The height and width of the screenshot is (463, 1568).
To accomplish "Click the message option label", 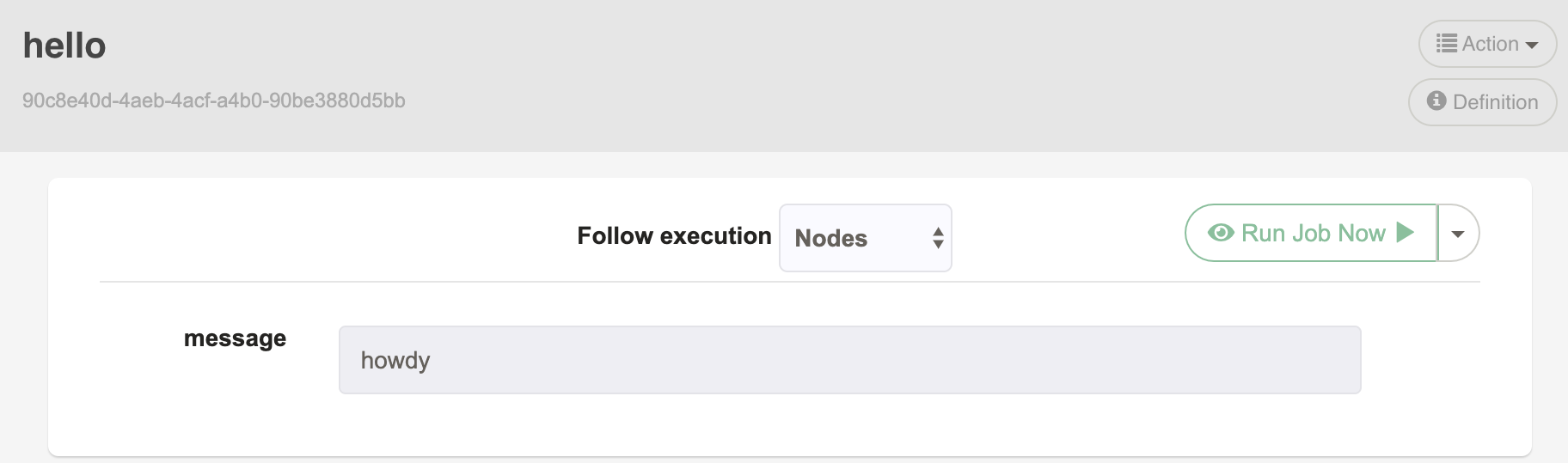I will (235, 339).
